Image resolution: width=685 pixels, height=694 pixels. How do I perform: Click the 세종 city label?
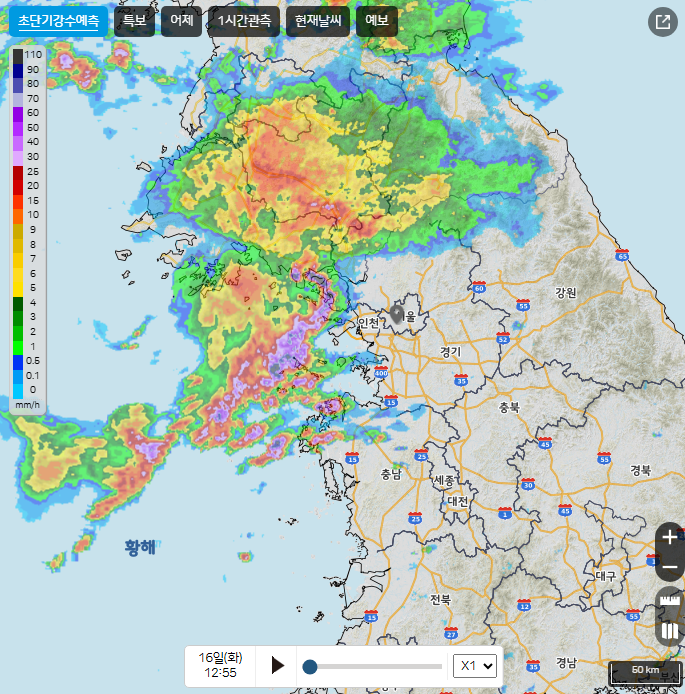coord(444,481)
